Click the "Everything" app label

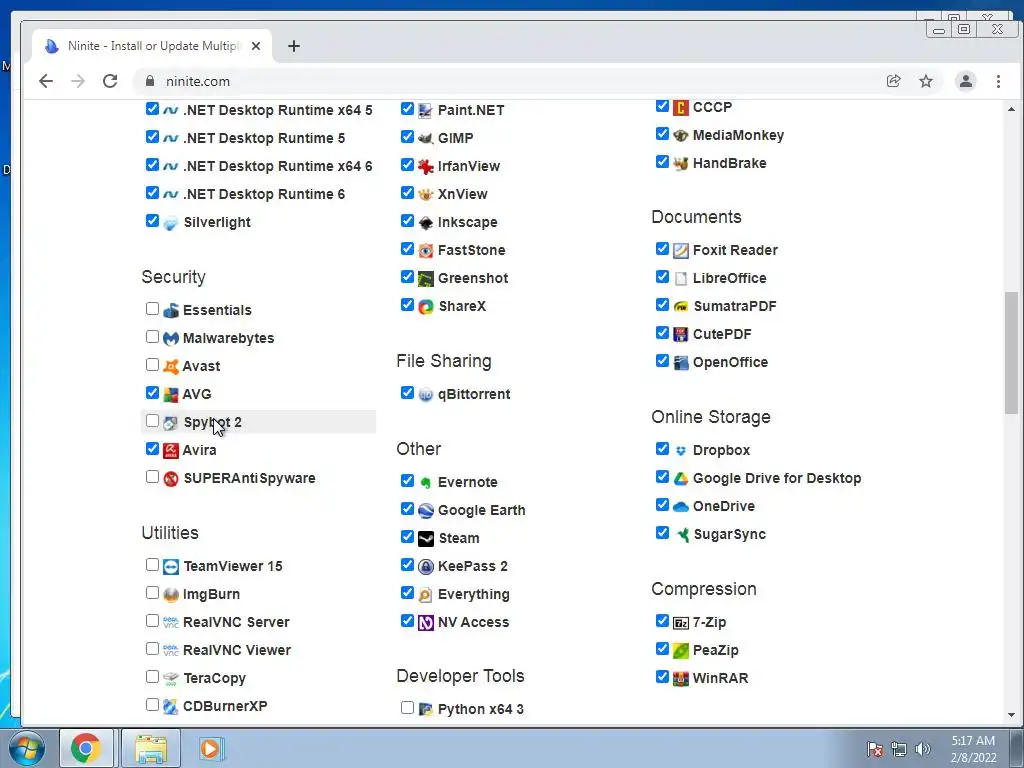pyautogui.click(x=473, y=594)
